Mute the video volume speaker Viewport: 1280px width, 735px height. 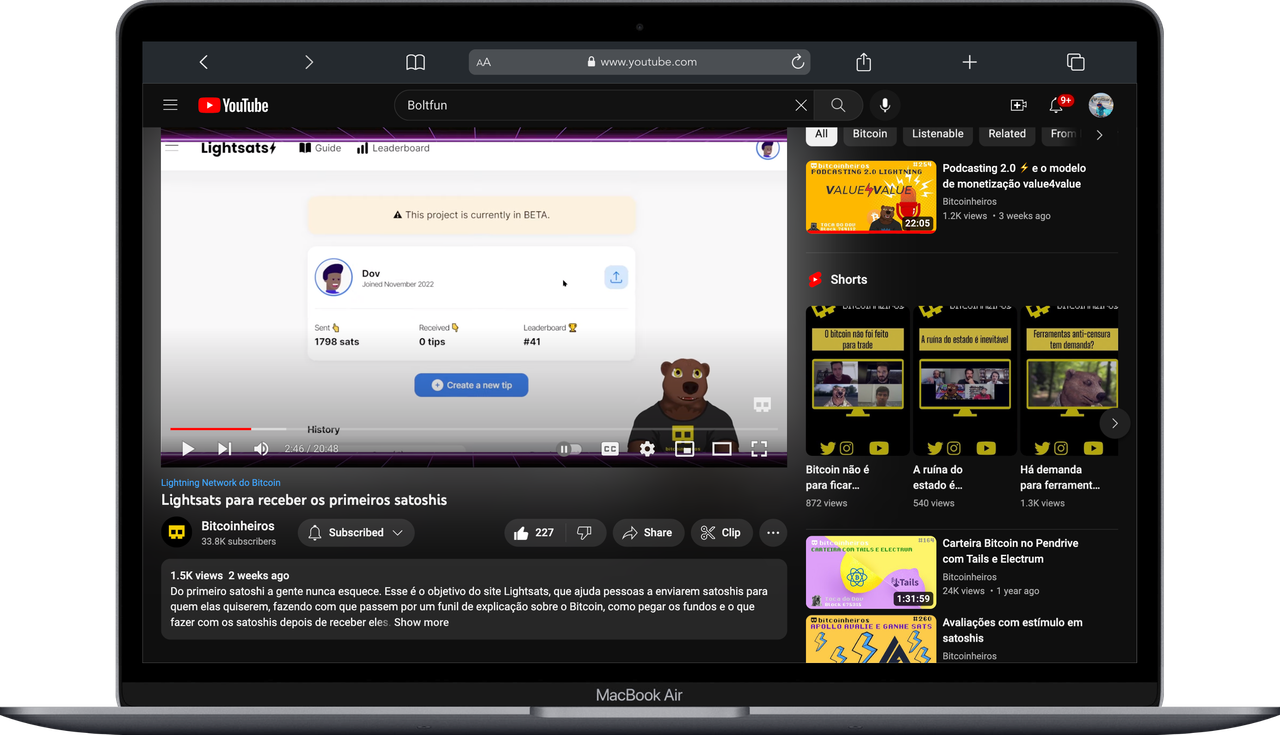click(x=261, y=449)
